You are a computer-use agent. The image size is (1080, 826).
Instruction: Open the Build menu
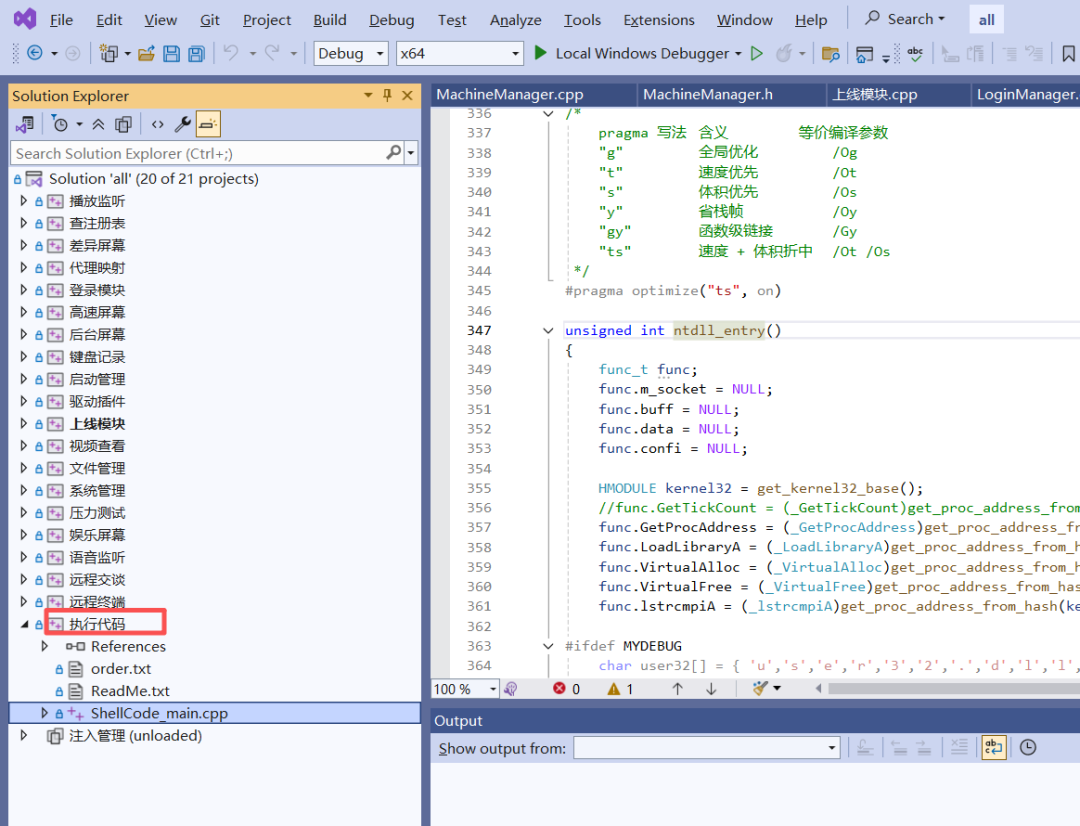pos(330,20)
